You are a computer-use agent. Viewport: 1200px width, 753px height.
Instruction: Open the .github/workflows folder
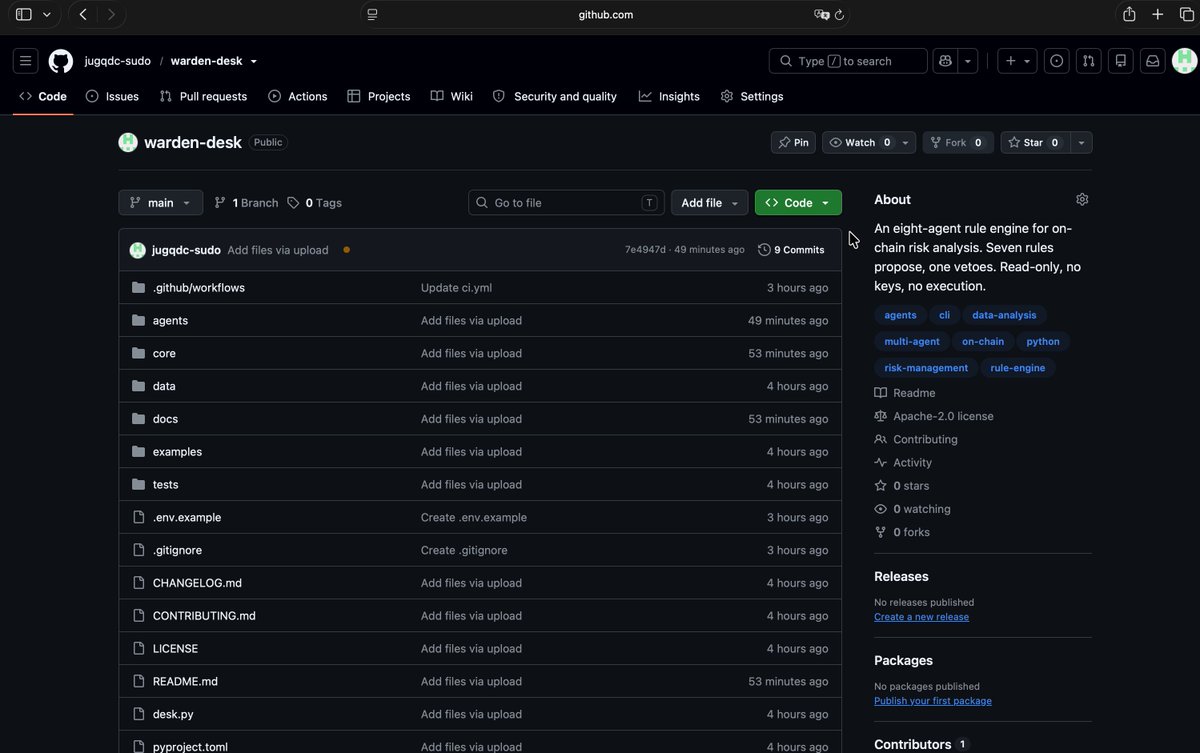(x=199, y=288)
